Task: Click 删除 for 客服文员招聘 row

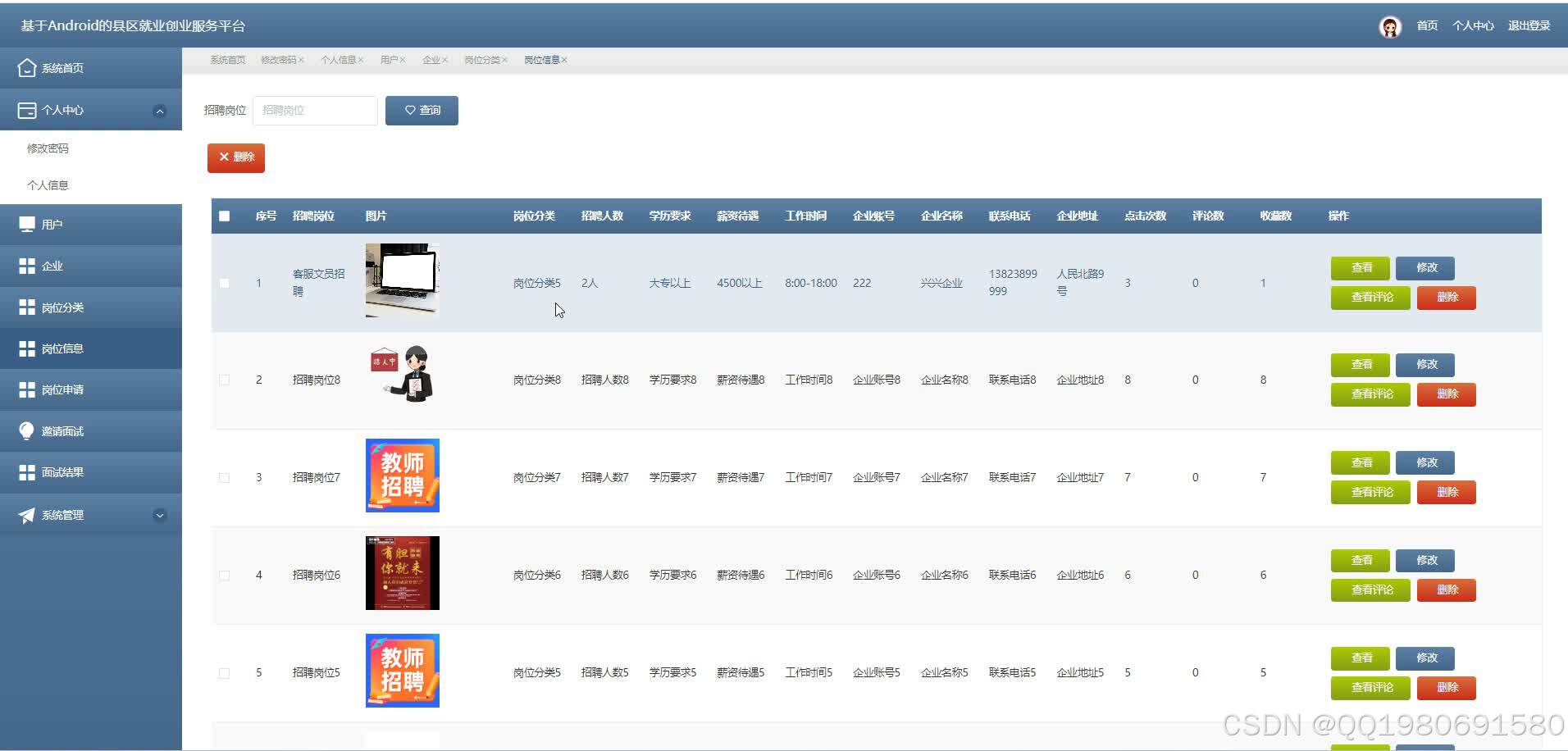Action: pos(1447,298)
